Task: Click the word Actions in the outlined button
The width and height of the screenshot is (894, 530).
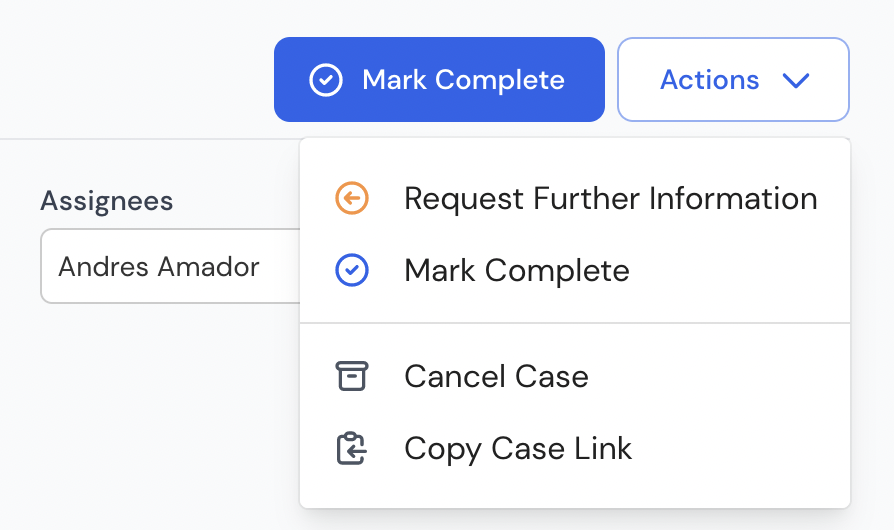Action: pos(710,80)
